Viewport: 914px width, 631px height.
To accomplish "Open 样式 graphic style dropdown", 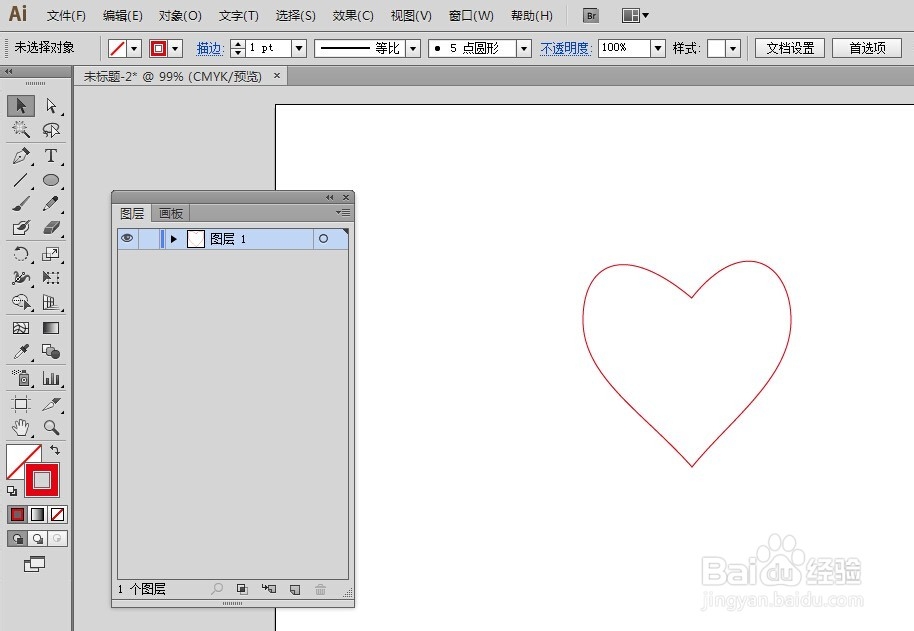I will pos(733,48).
